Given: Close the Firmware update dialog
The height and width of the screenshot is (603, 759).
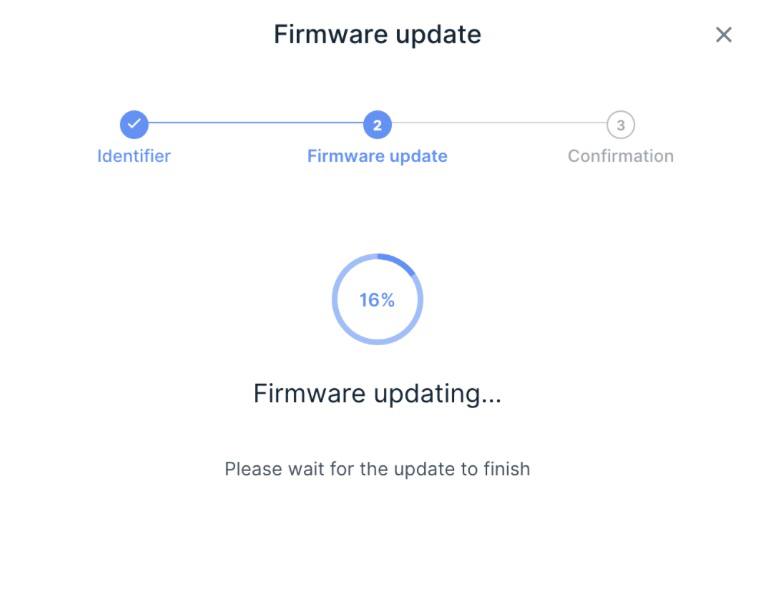Looking at the screenshot, I should [724, 34].
